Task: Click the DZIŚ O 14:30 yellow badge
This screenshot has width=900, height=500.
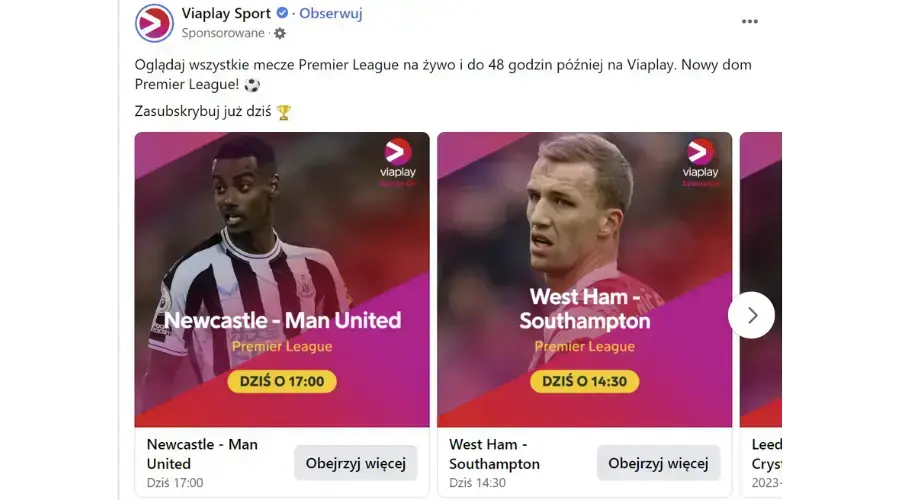Action: [584, 381]
